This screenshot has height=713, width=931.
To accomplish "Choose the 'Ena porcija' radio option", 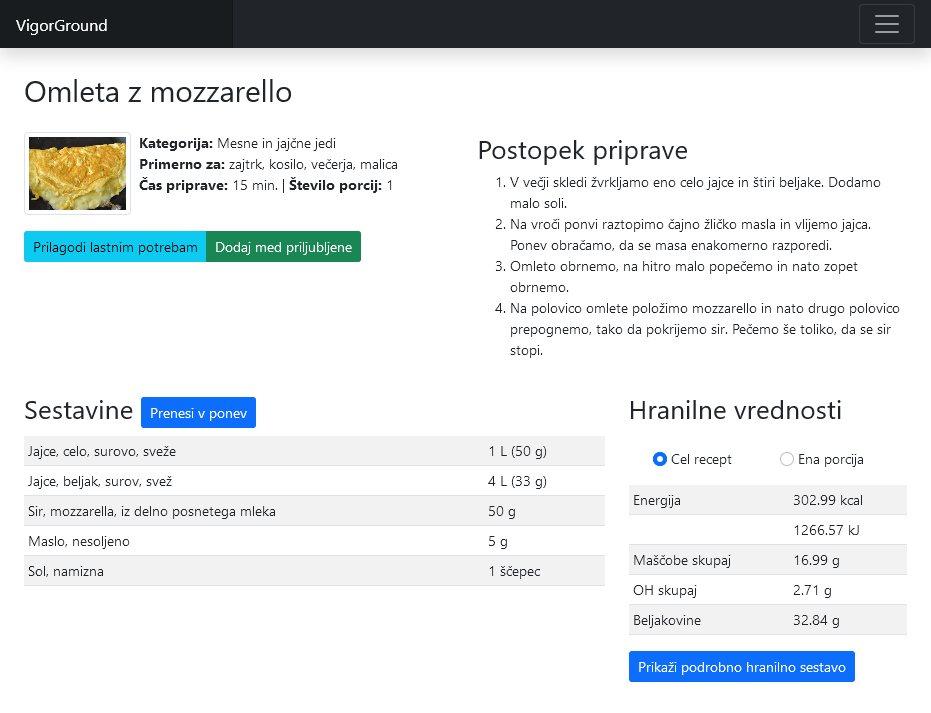I will click(787, 459).
